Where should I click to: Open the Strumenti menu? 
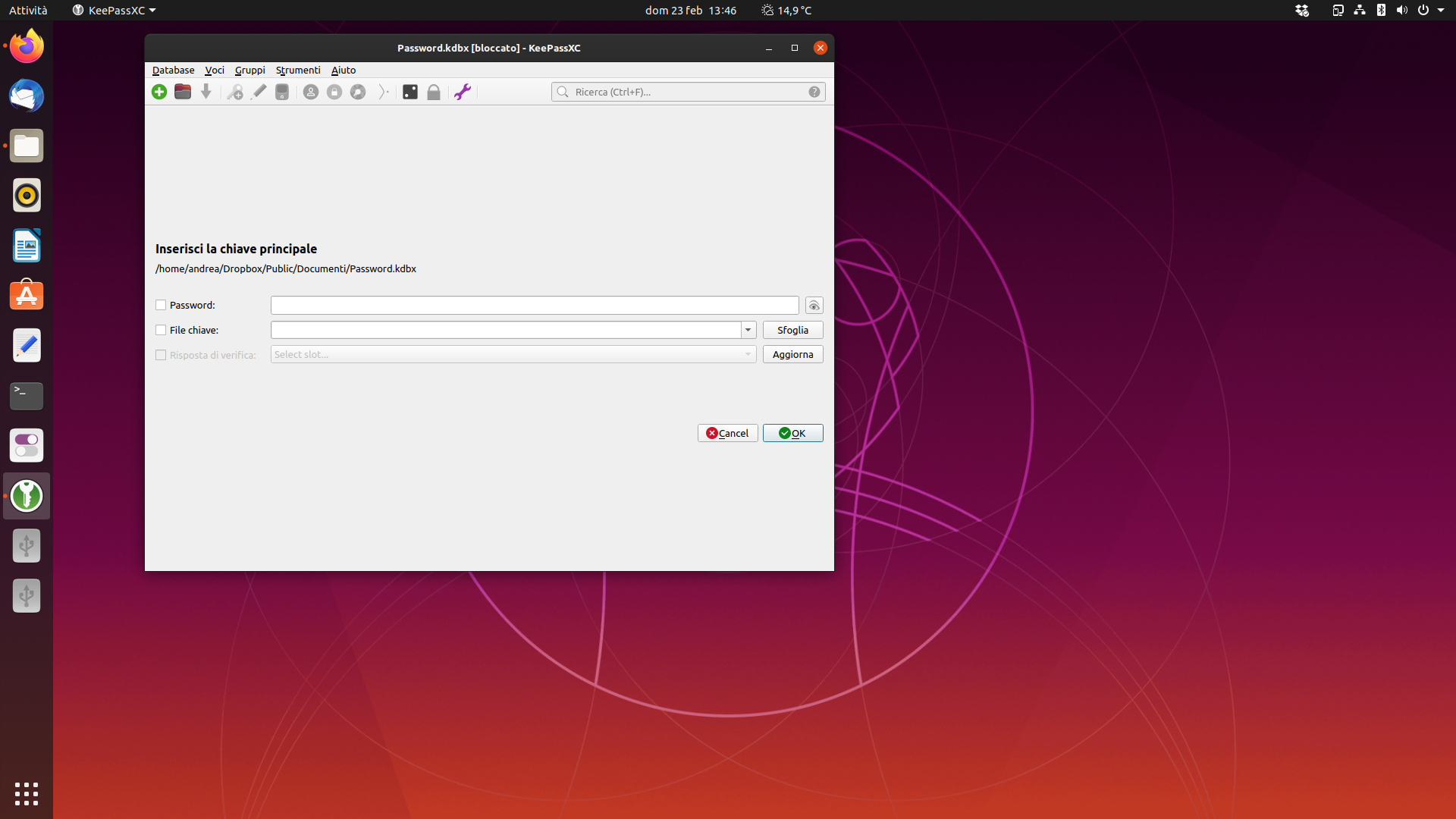point(297,70)
